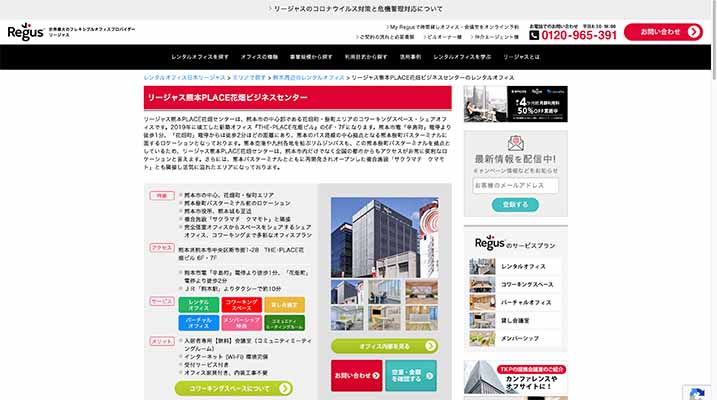Click the envelope newsletter icon
Screen dimensions: 717x400
[x=516, y=143]
